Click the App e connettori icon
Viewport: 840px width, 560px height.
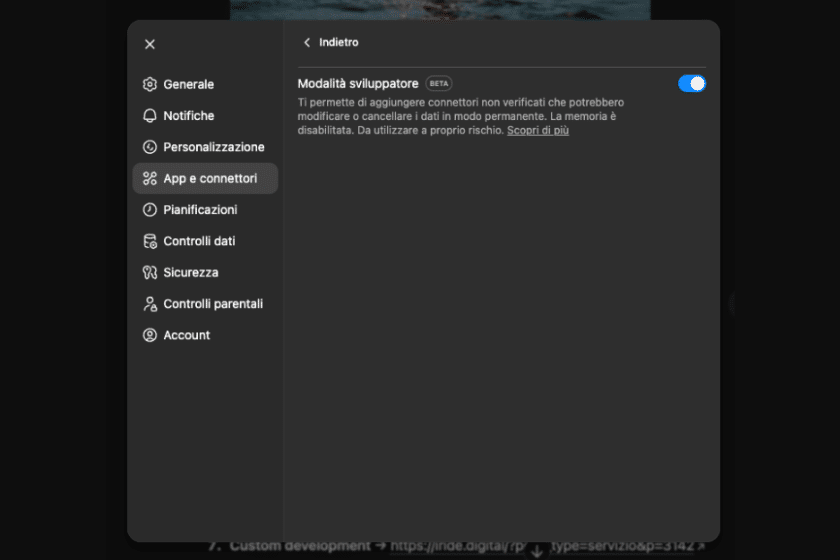point(149,178)
